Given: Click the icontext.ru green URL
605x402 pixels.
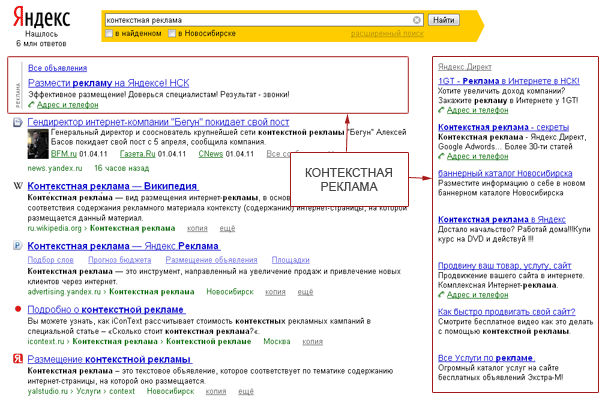Looking at the screenshot, I should (46, 342).
